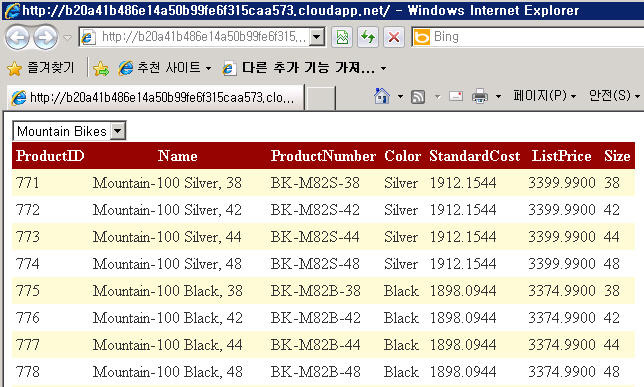The image size is (644, 387).
Task: Click product number BK-M82S-42
Action: point(315,210)
